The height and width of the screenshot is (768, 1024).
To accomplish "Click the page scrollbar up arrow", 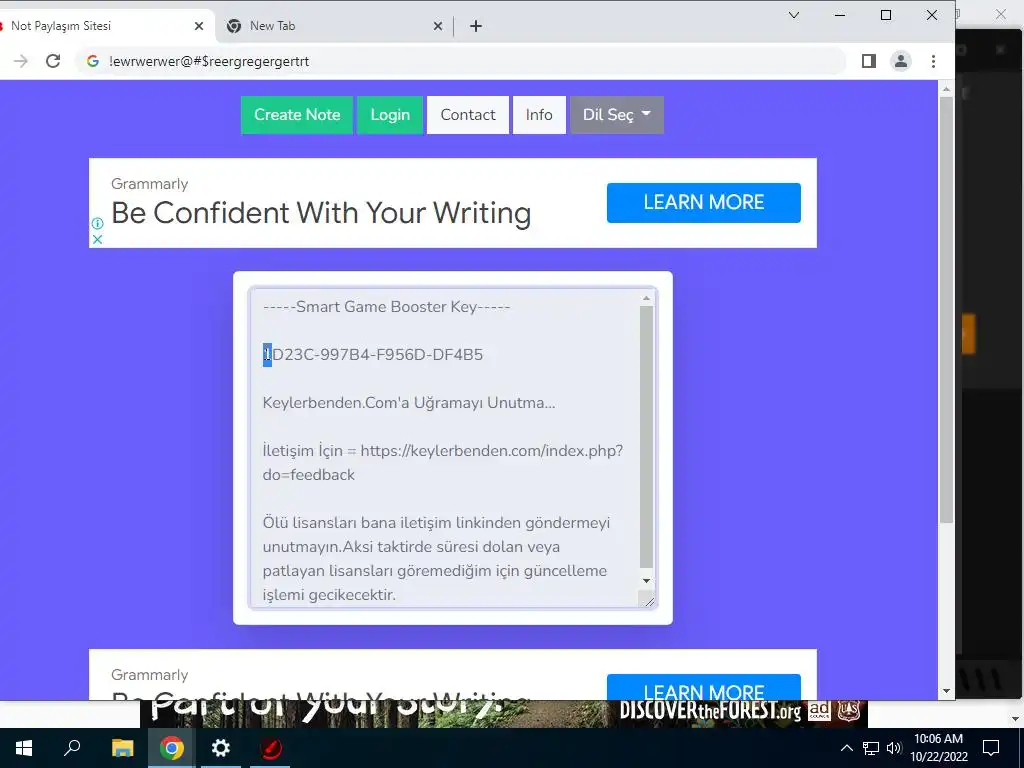I will click(946, 89).
